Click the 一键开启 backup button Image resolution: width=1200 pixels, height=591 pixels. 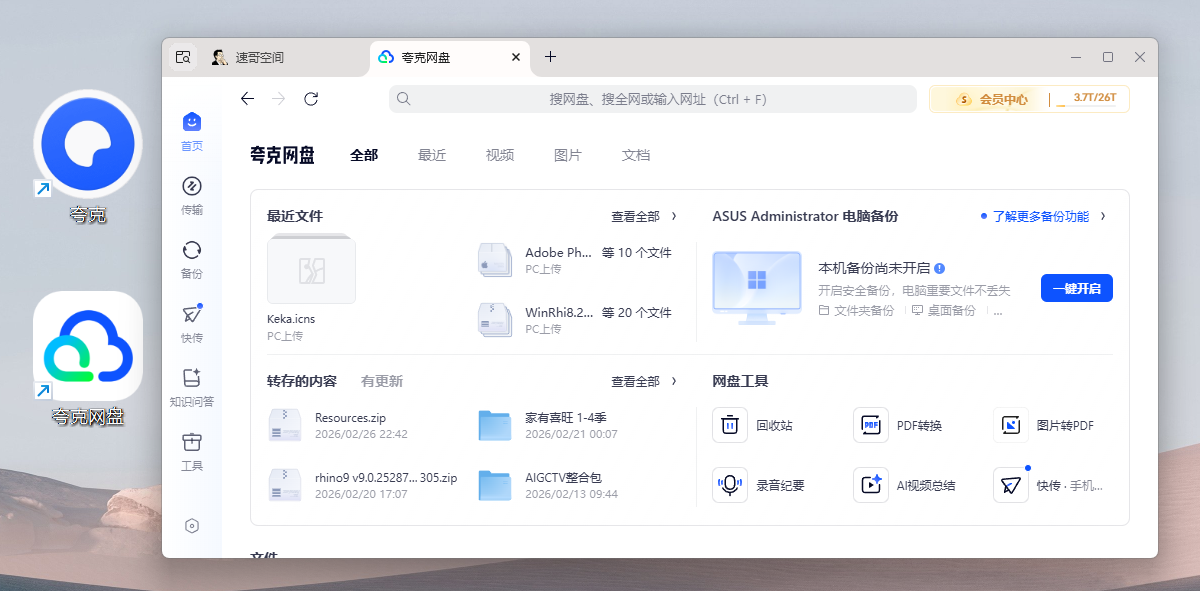click(1077, 288)
